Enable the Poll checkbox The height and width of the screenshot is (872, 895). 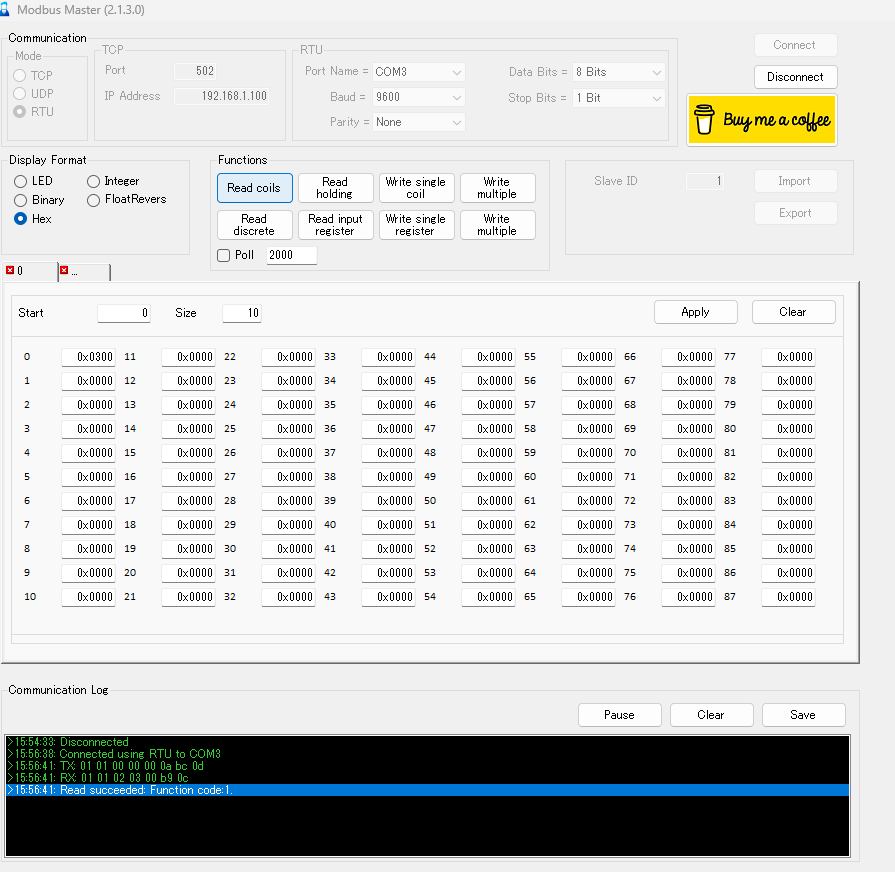pyautogui.click(x=224, y=256)
